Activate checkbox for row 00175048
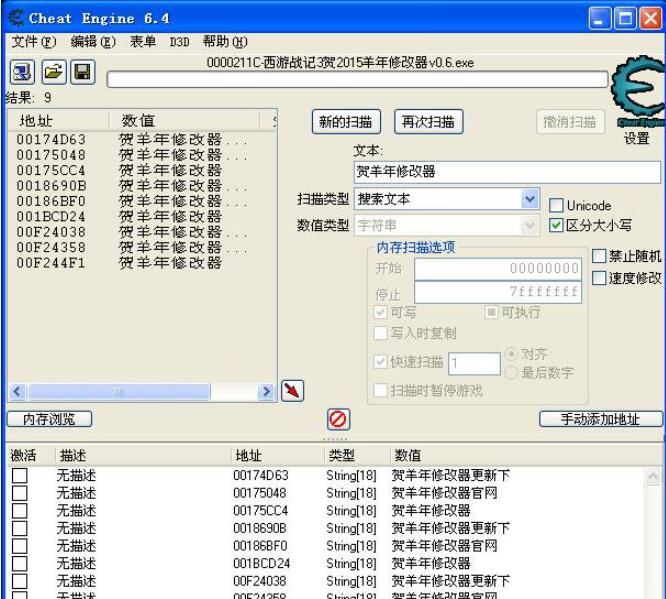The width and height of the screenshot is (666, 599). [x=20, y=493]
